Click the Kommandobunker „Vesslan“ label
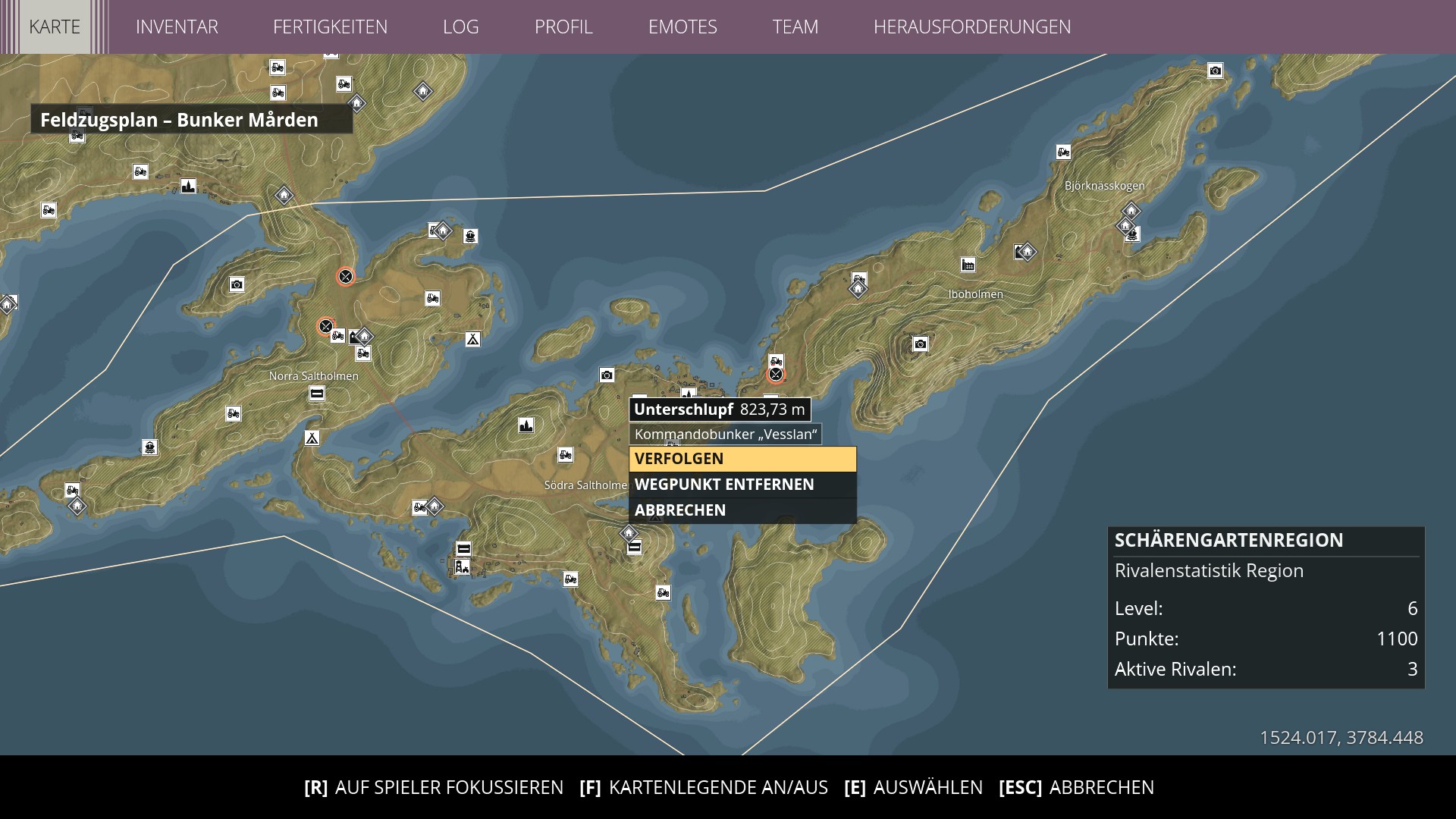The width and height of the screenshot is (1456, 819). [726, 435]
